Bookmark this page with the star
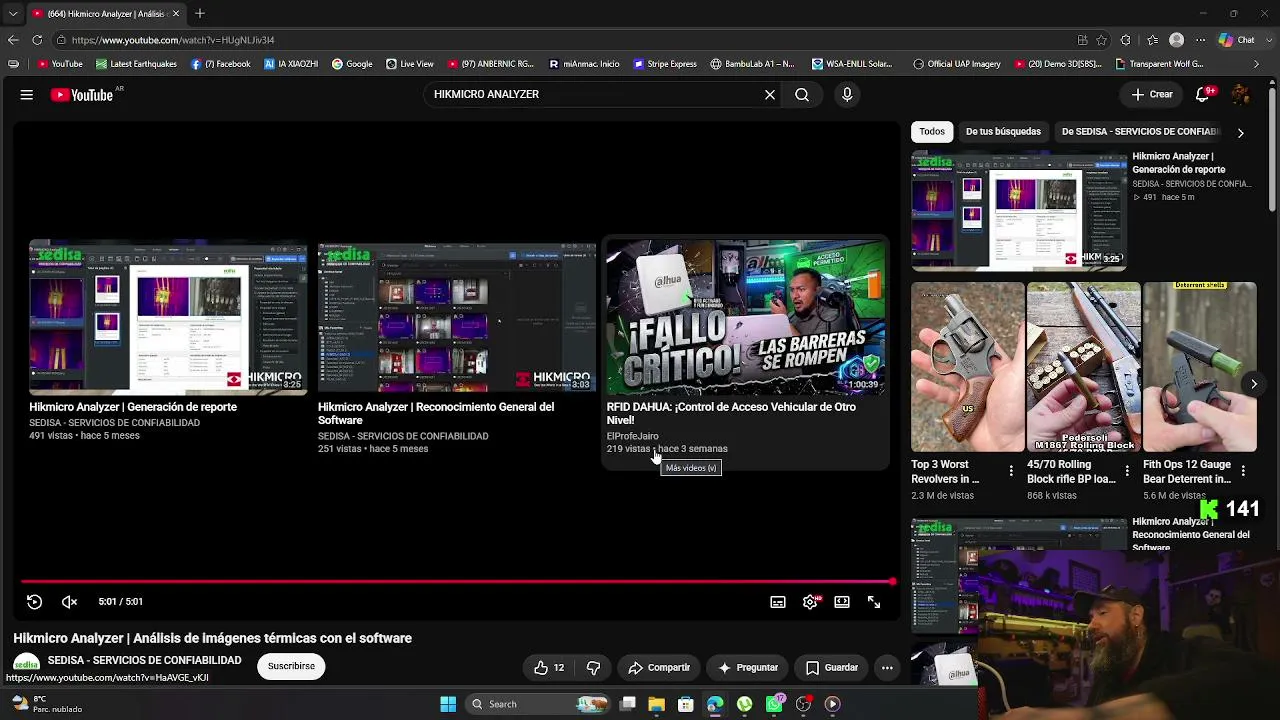Image resolution: width=1280 pixels, height=720 pixels. 1102,40
